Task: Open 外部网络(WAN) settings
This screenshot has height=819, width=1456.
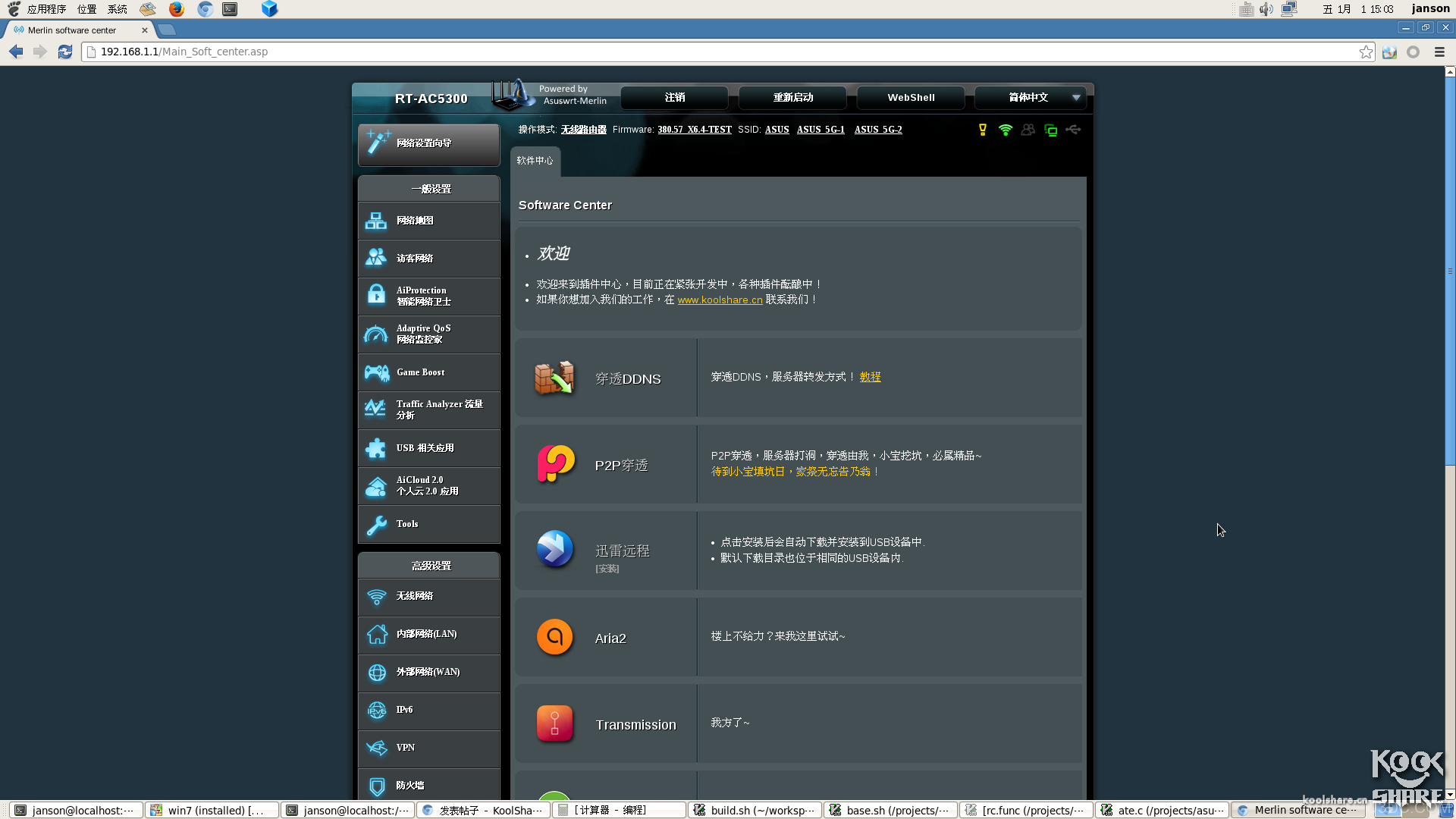Action: [429, 673]
